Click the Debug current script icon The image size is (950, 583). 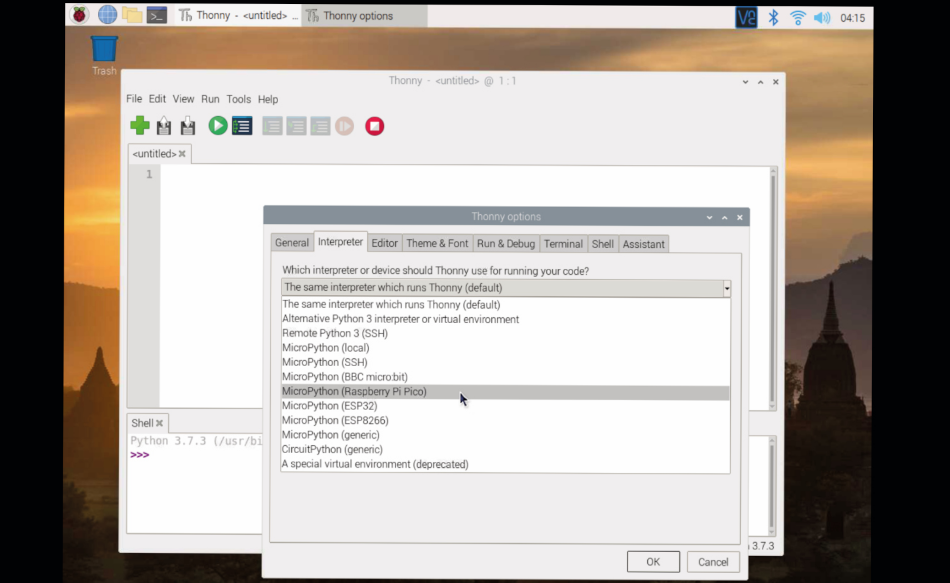[242, 126]
